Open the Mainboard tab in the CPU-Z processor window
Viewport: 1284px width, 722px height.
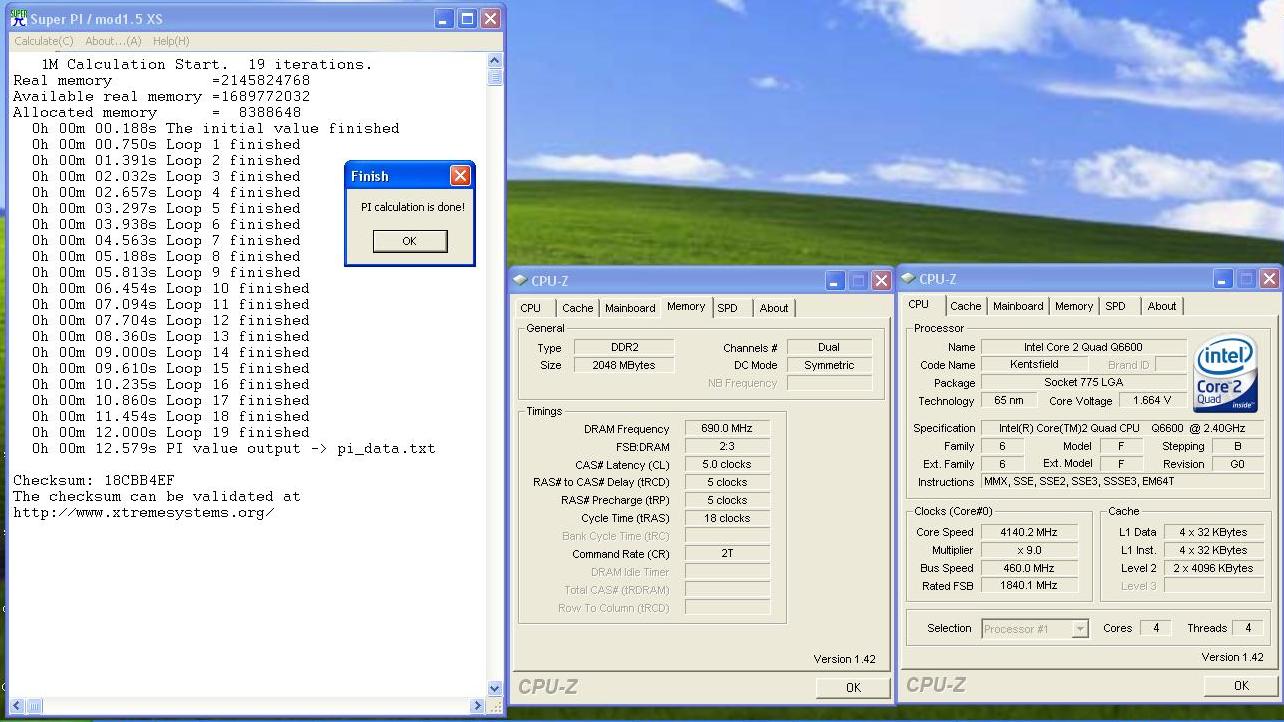click(1018, 306)
